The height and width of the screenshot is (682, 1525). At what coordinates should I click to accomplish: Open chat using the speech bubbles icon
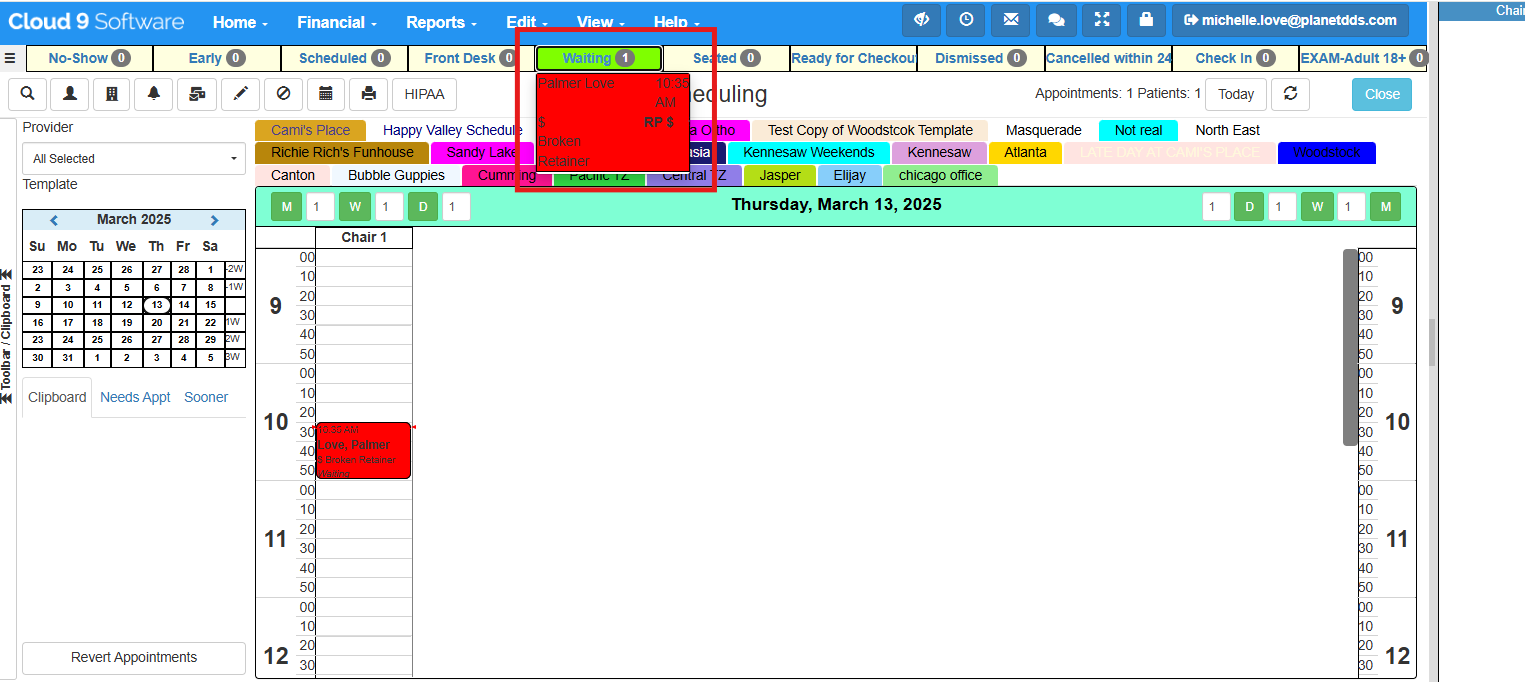[1056, 20]
